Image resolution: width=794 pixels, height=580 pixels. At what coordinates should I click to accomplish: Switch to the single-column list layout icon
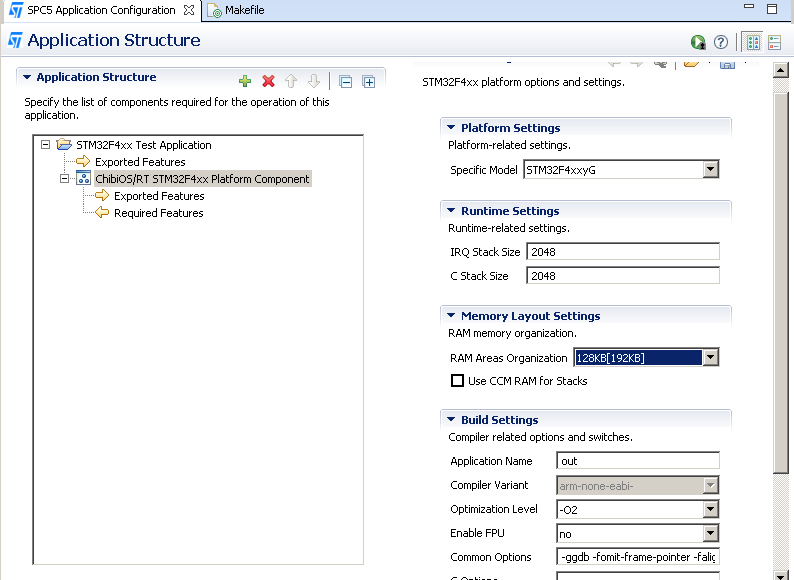775,42
